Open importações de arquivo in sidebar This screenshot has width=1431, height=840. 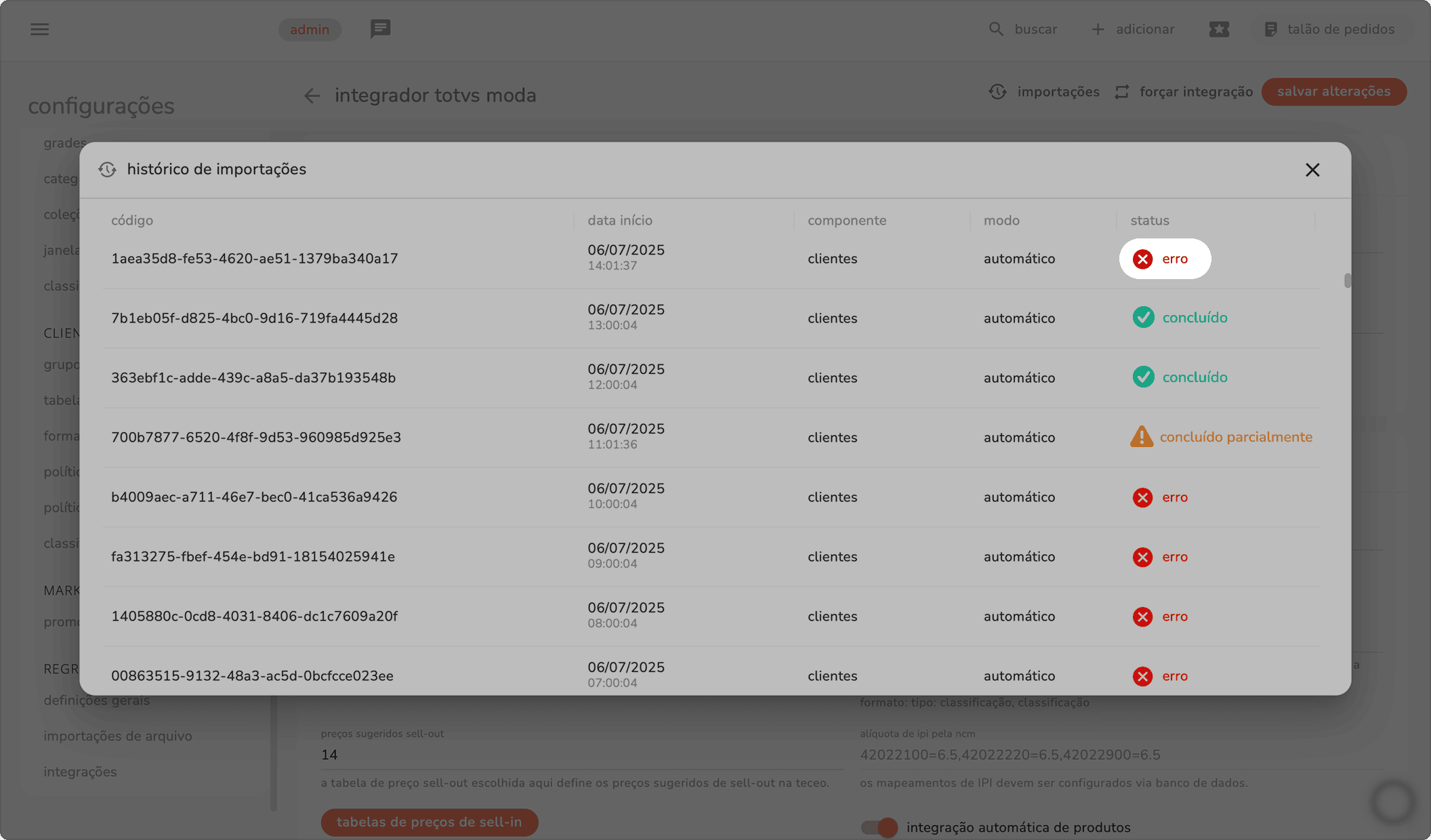pos(118,736)
